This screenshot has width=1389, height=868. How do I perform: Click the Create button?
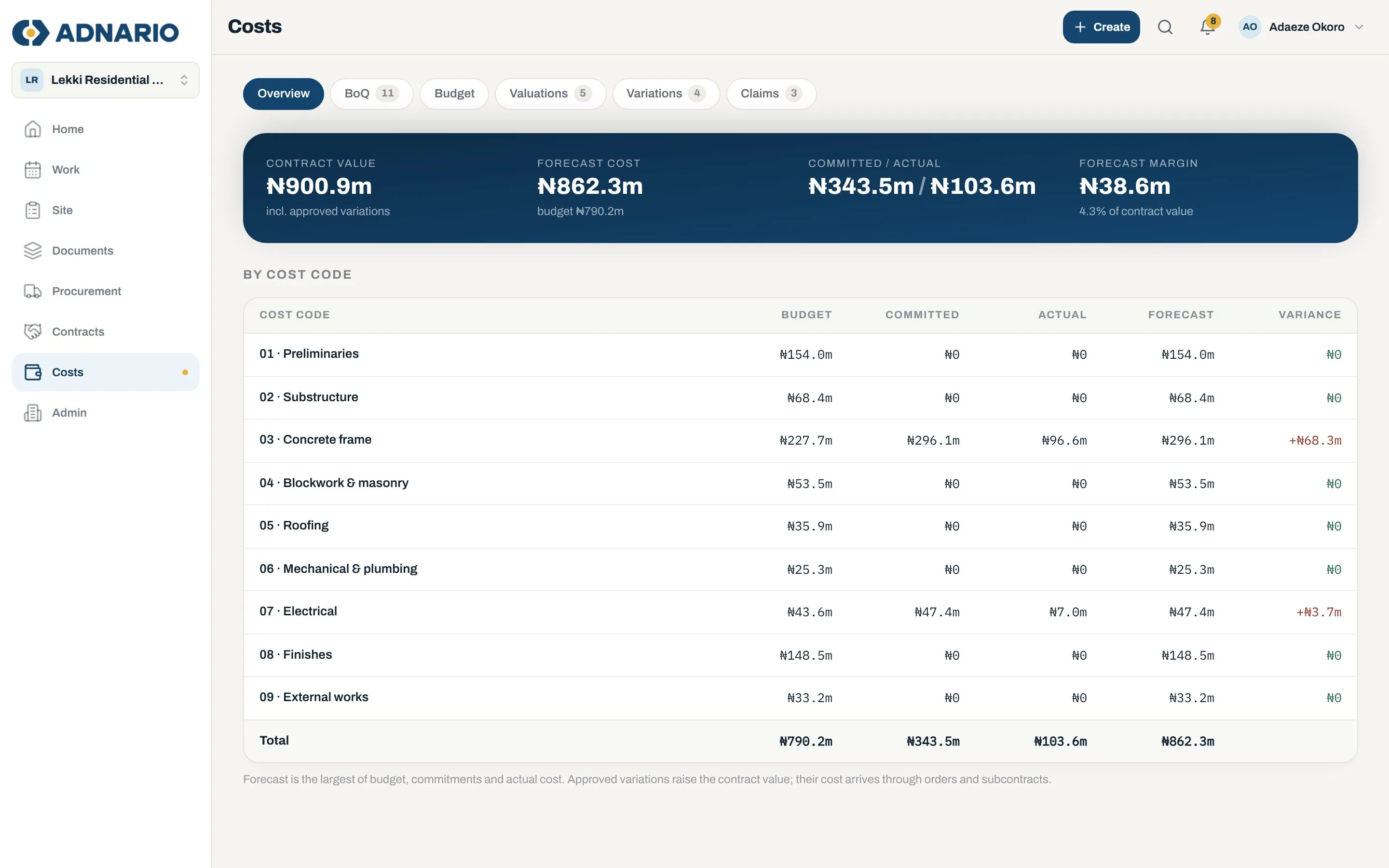pos(1101,27)
